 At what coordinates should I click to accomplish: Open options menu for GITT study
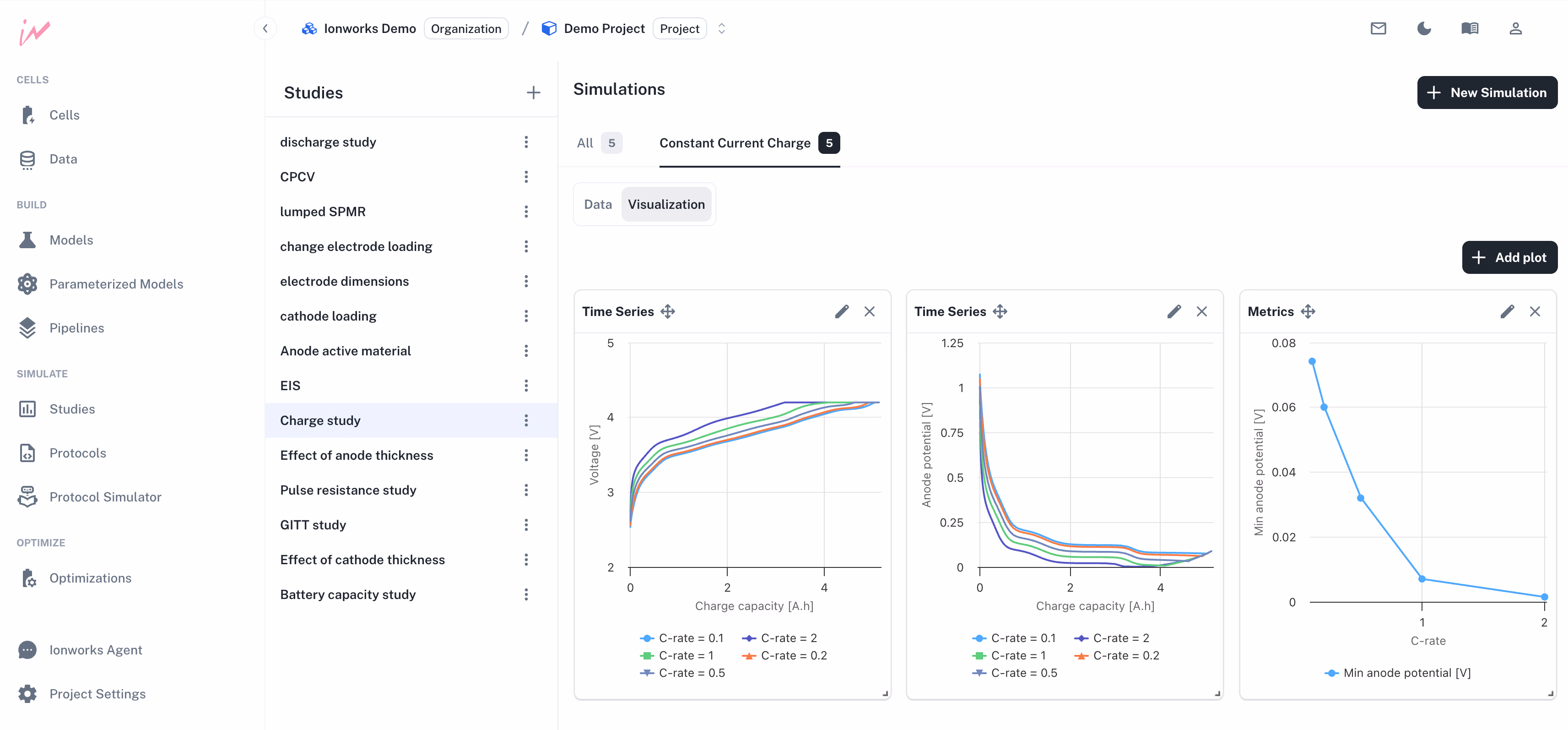click(x=526, y=525)
